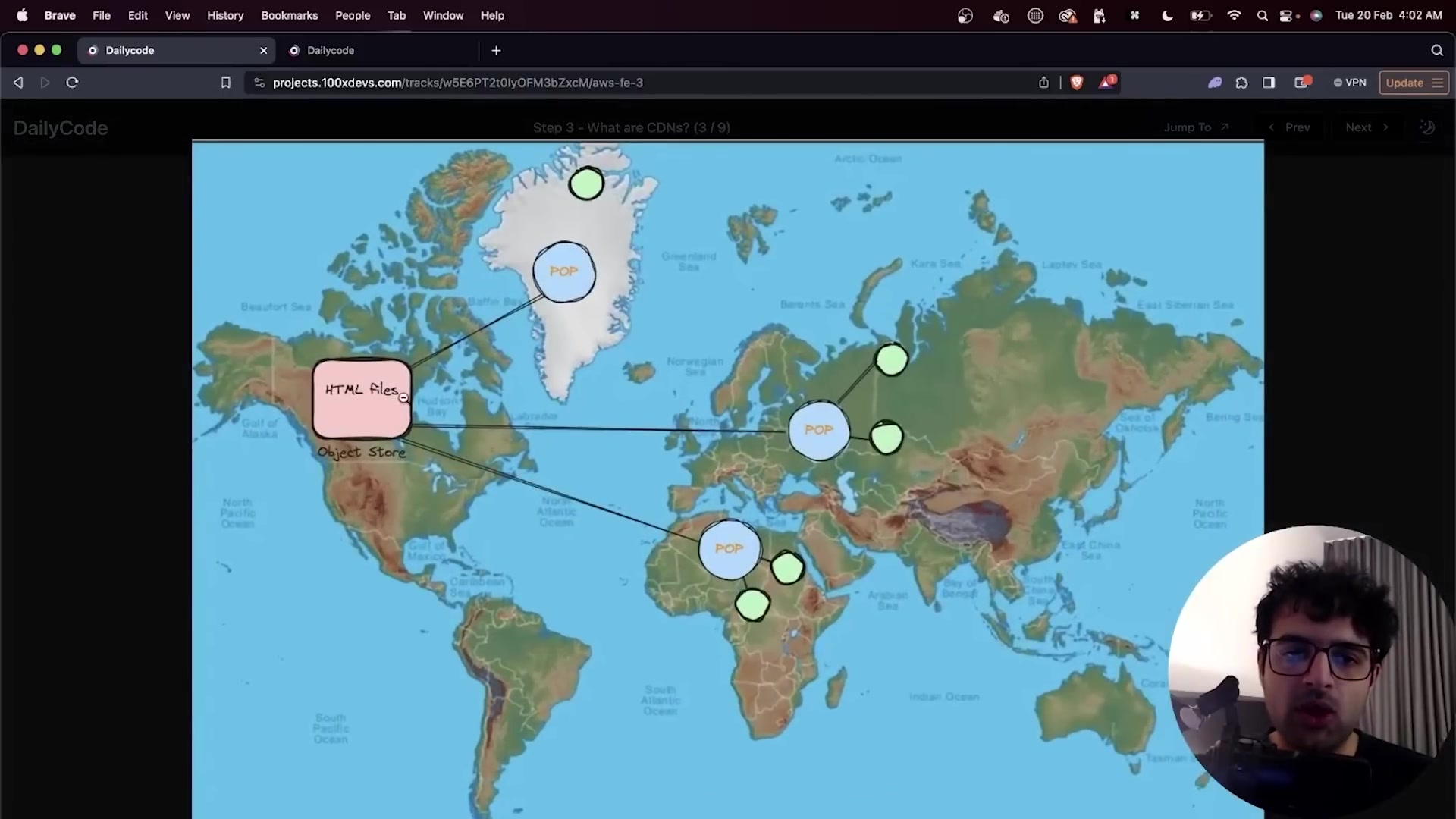Open Brave Rewards triangle icon

[1107, 82]
